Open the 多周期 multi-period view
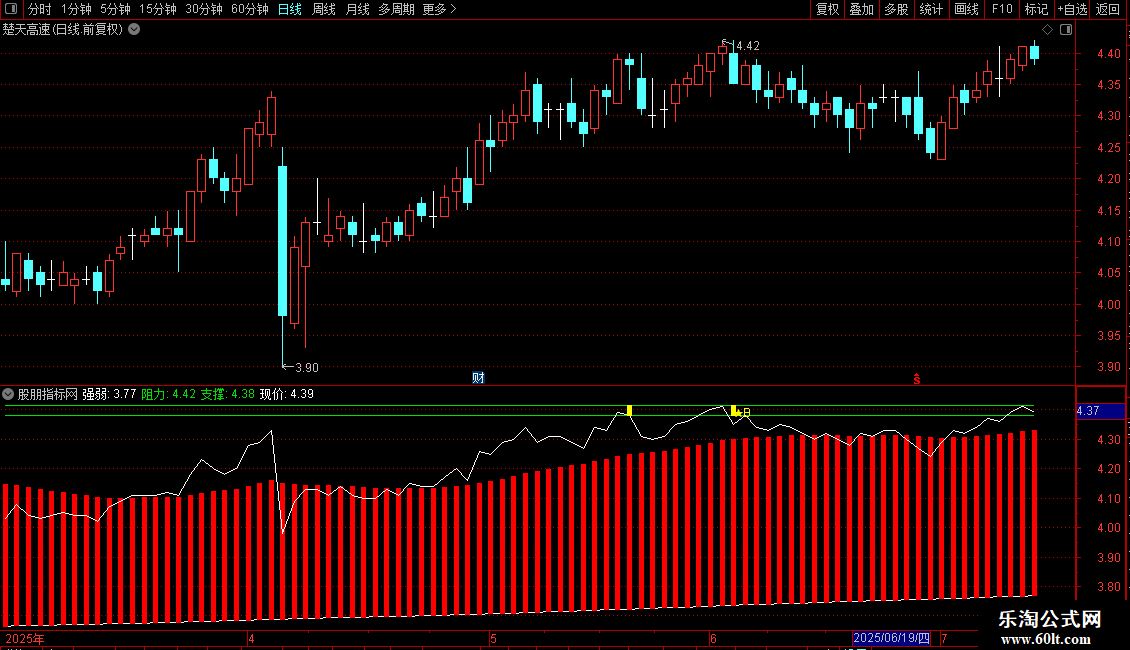Image resolution: width=1130 pixels, height=650 pixels. tap(396, 9)
